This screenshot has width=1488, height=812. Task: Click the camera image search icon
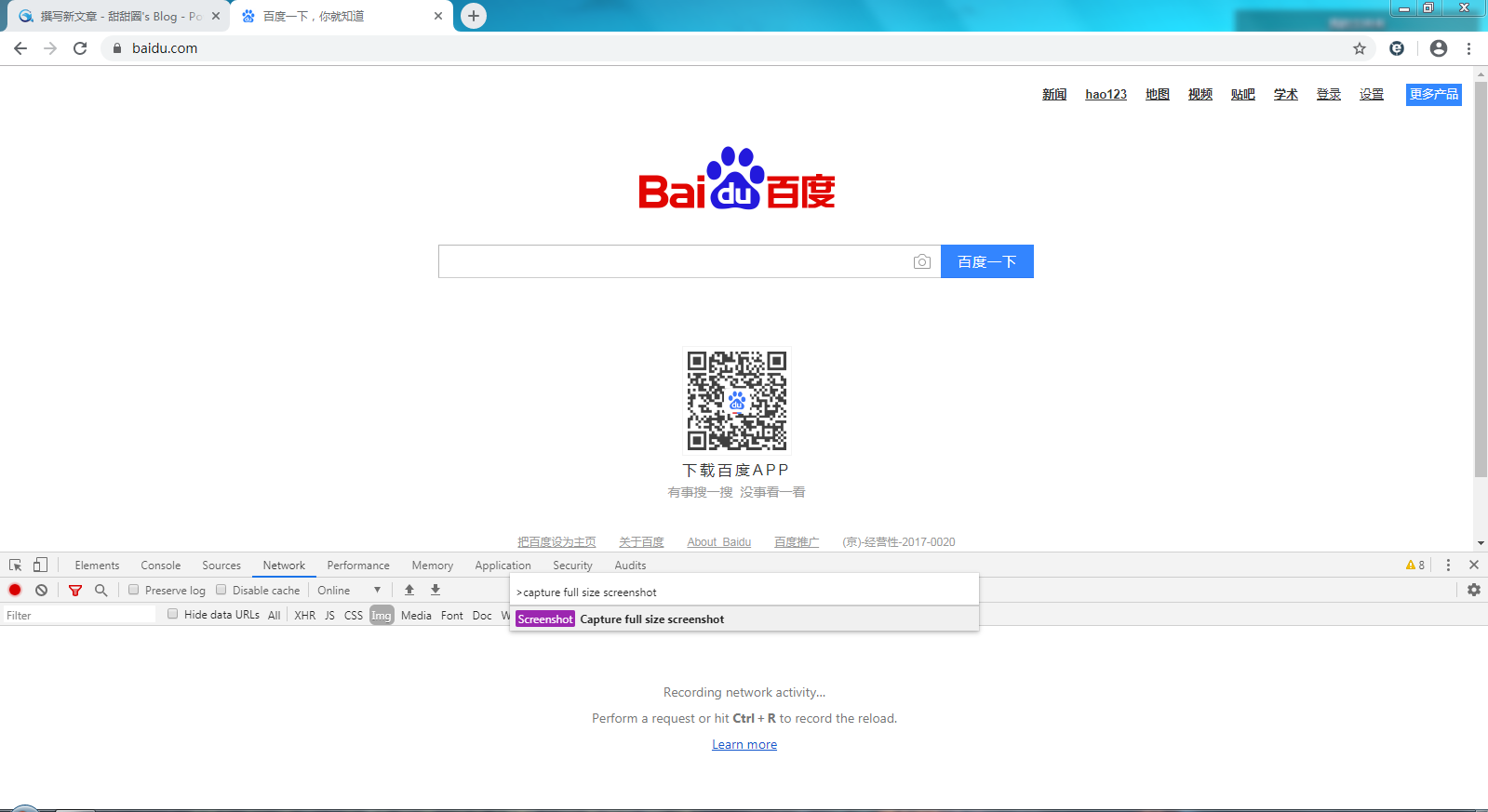(921, 261)
